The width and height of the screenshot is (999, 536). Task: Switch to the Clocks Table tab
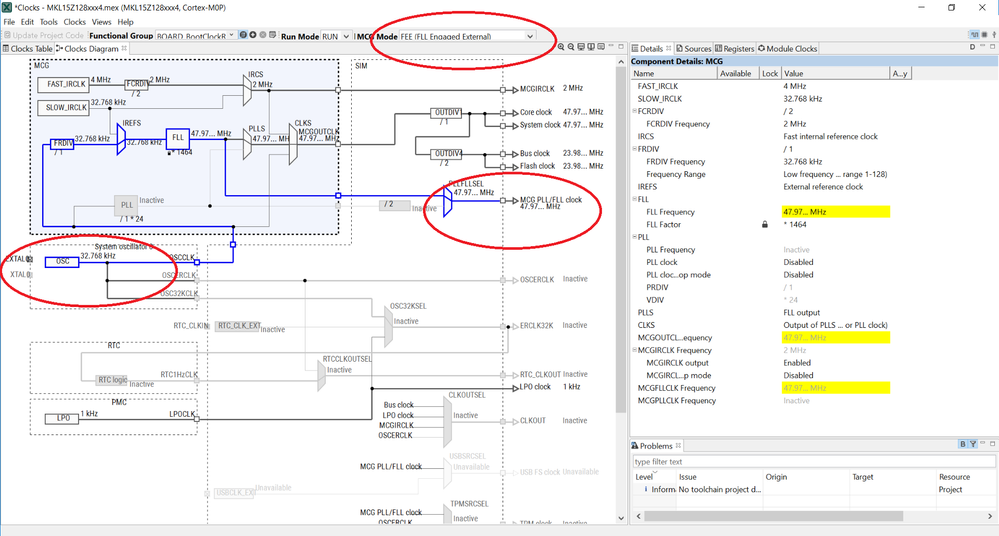click(x=27, y=48)
